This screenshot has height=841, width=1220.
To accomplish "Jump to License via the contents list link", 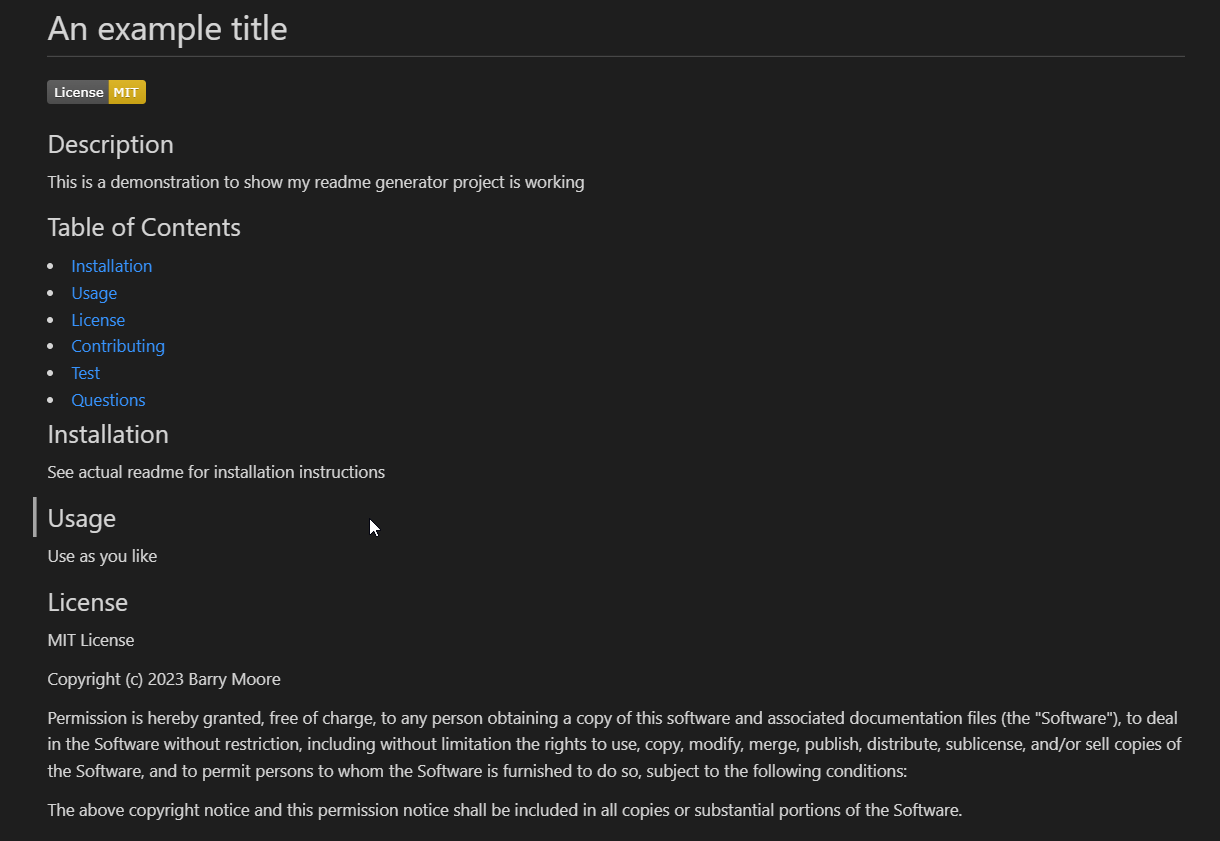I will (98, 320).
